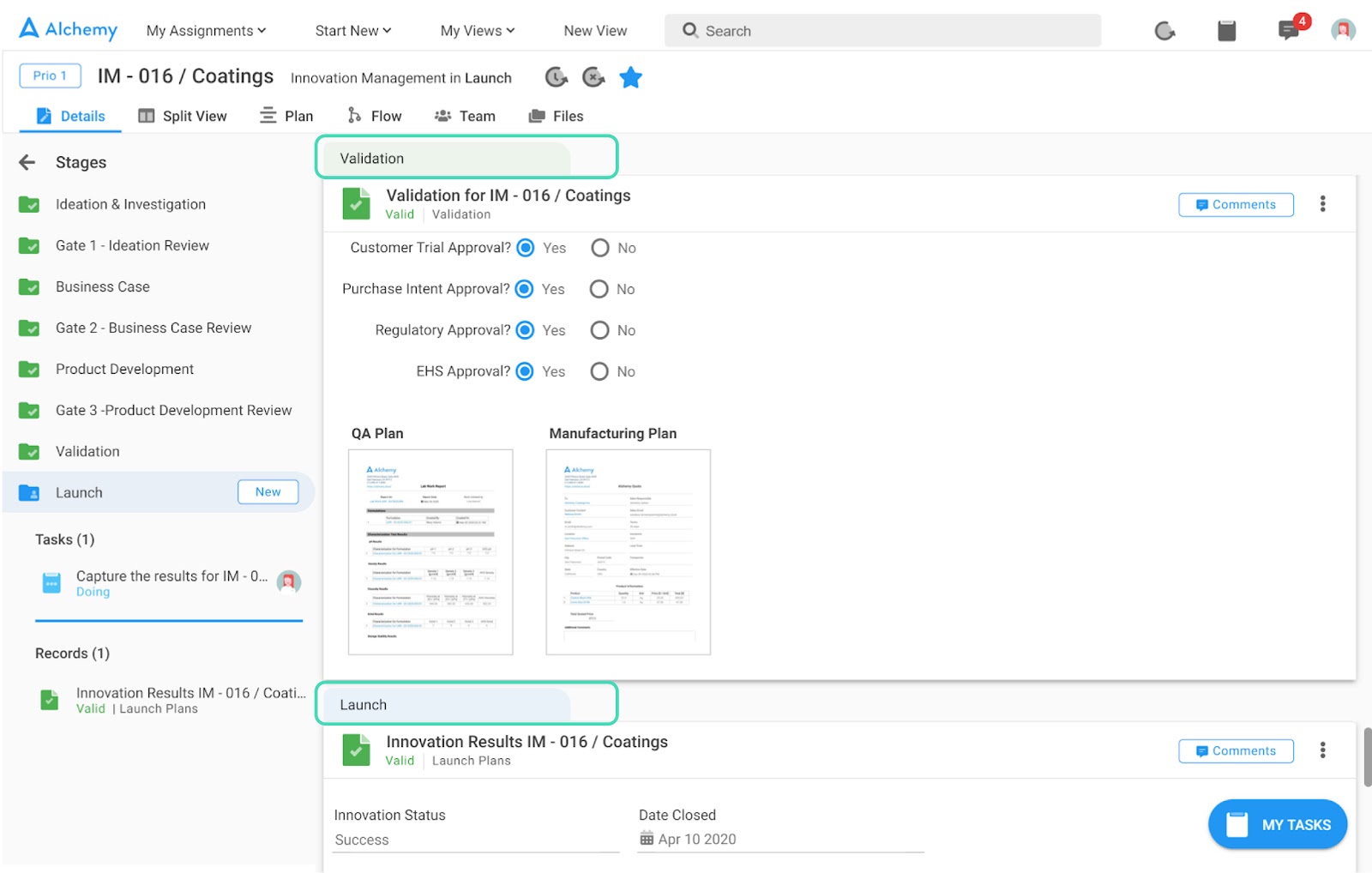Select 'Gate 1 - Ideation Review' stage
The height and width of the screenshot is (873, 1372).
click(132, 245)
